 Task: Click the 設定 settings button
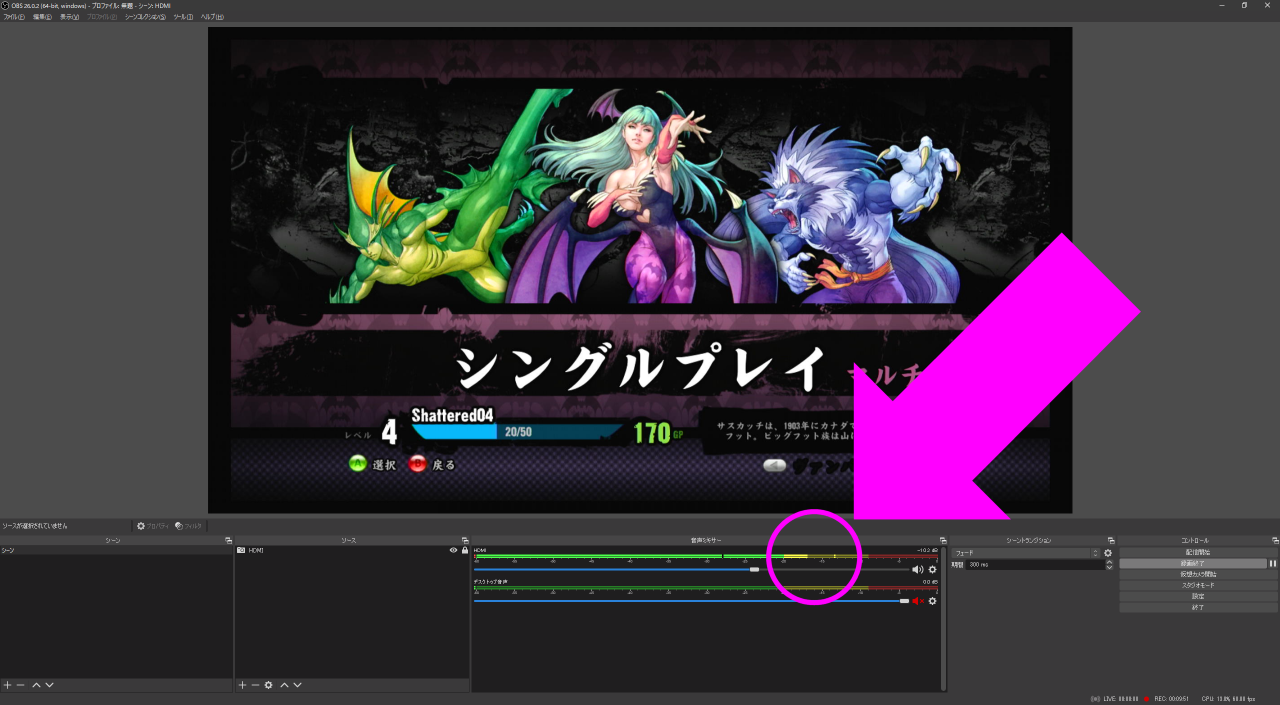[x=1198, y=596]
